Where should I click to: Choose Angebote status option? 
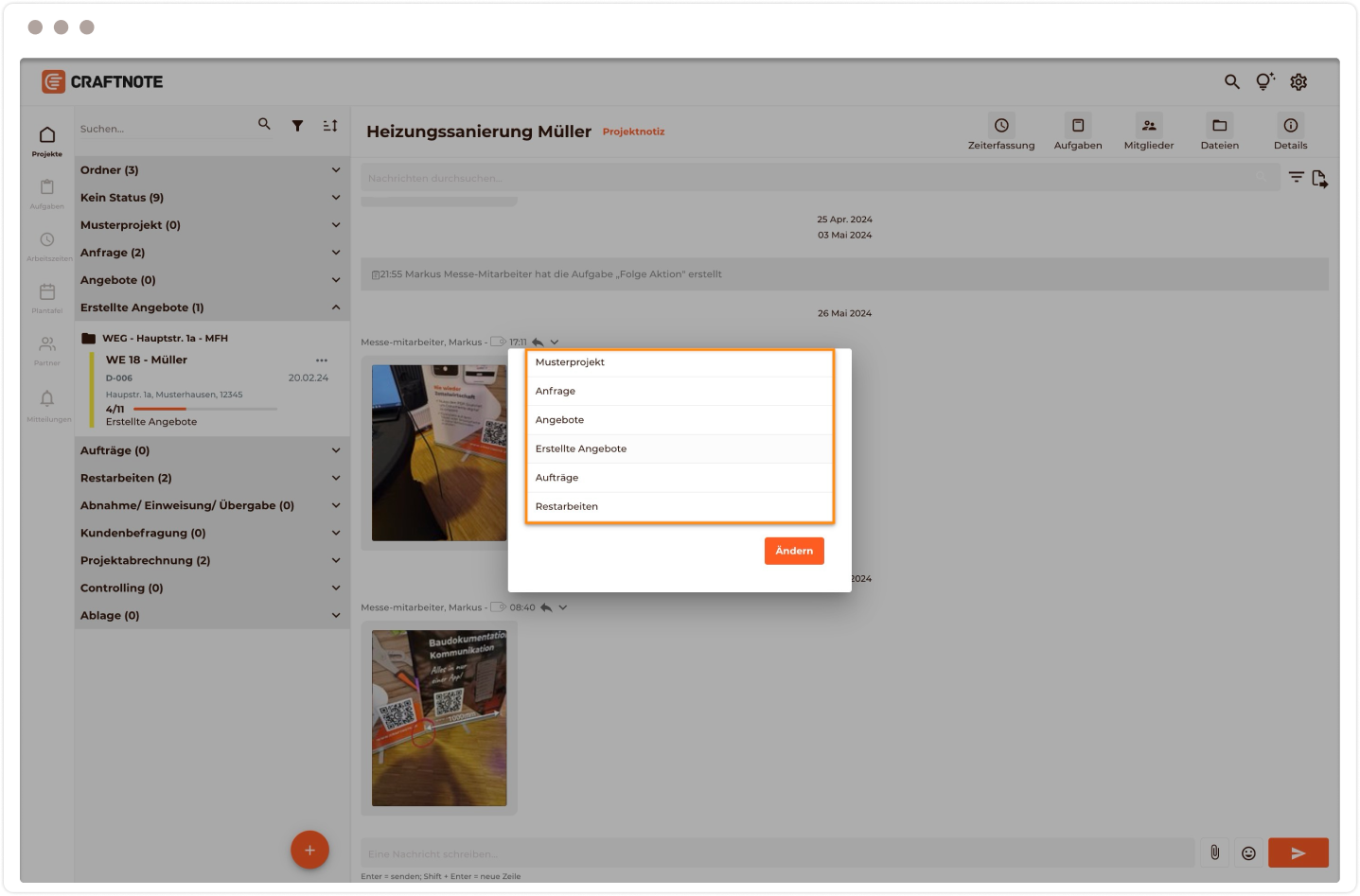[x=559, y=420]
